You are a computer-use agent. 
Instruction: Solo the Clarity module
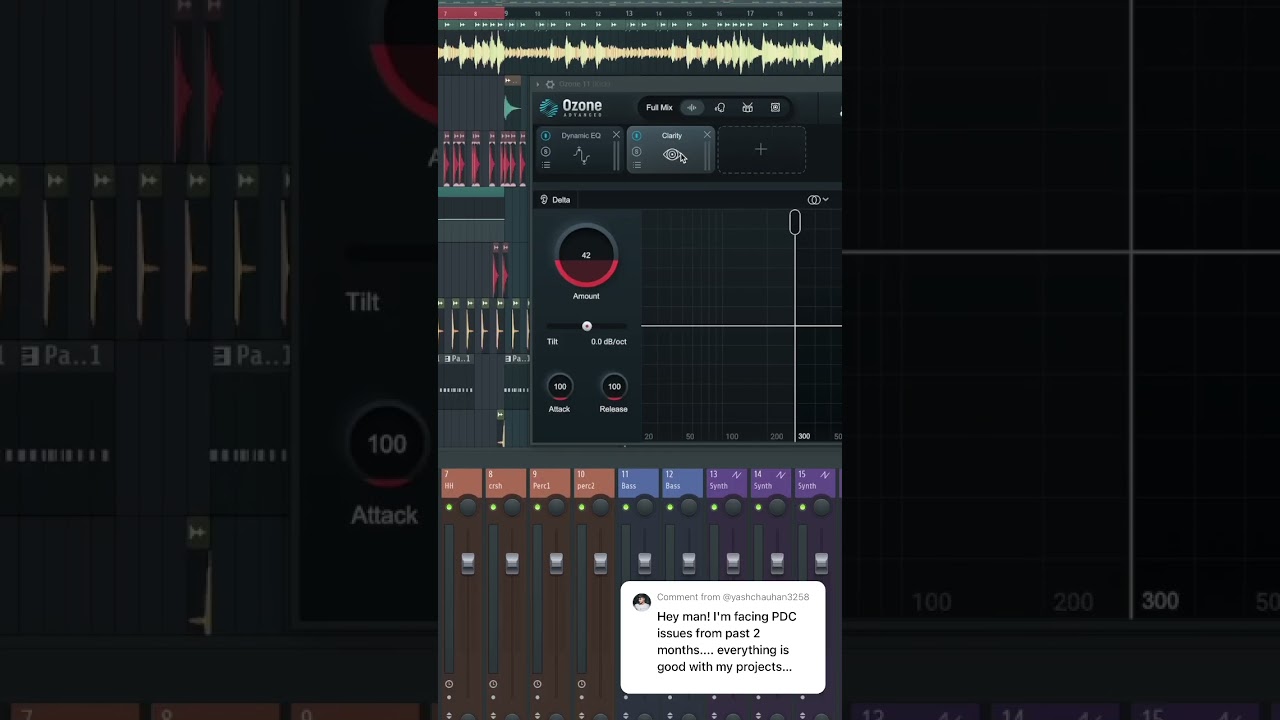point(636,151)
